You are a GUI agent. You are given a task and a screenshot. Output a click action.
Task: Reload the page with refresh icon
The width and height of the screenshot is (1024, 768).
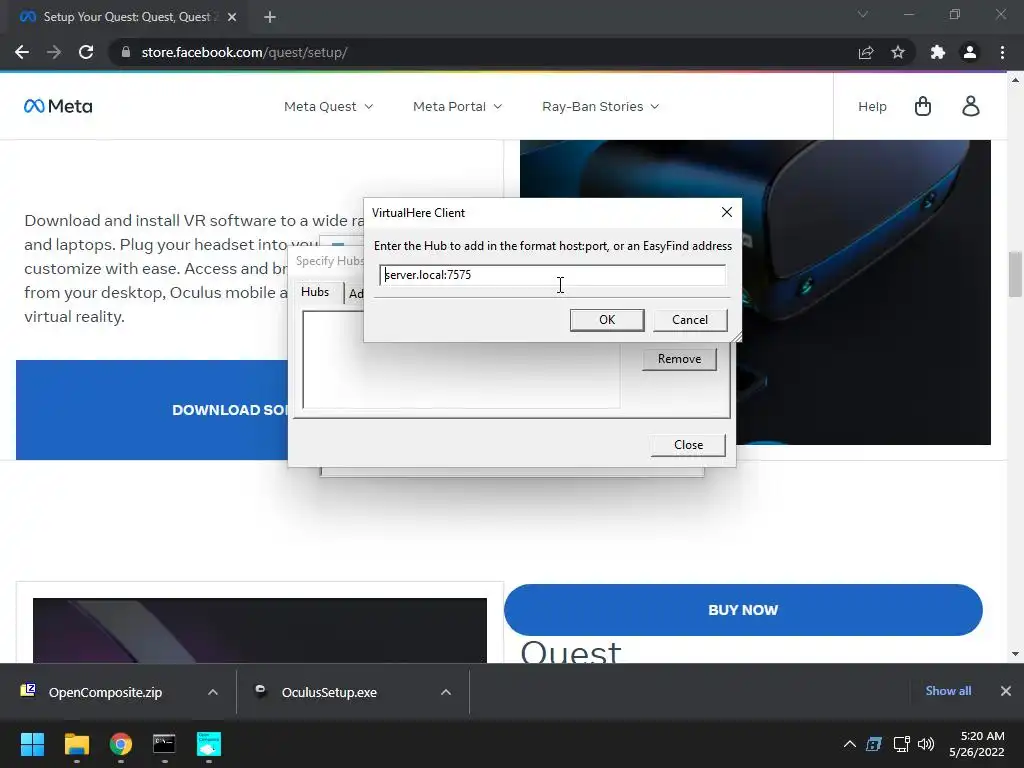(x=86, y=52)
